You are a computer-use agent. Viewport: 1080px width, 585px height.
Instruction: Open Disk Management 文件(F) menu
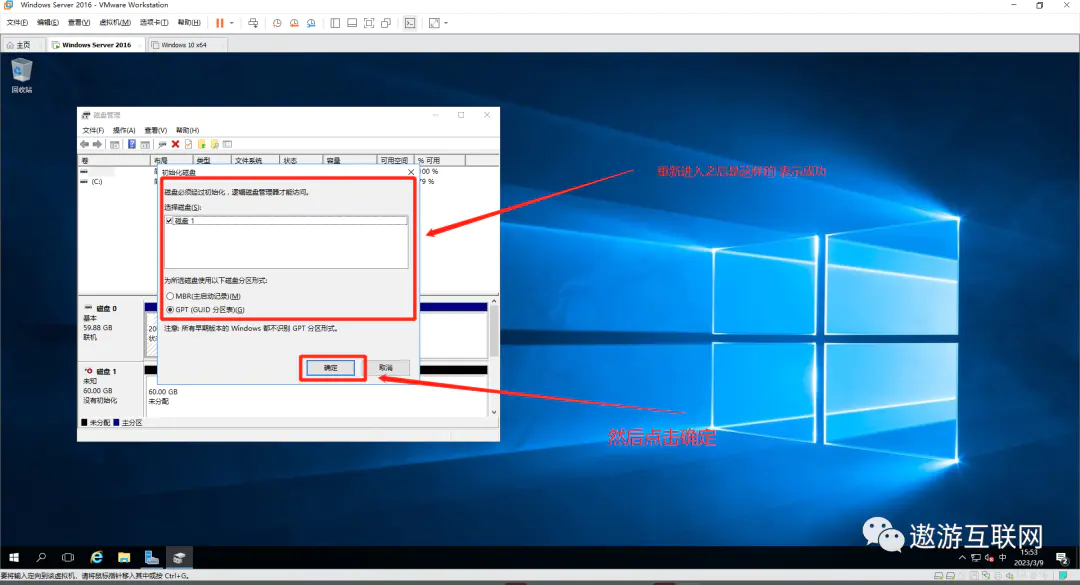93,130
